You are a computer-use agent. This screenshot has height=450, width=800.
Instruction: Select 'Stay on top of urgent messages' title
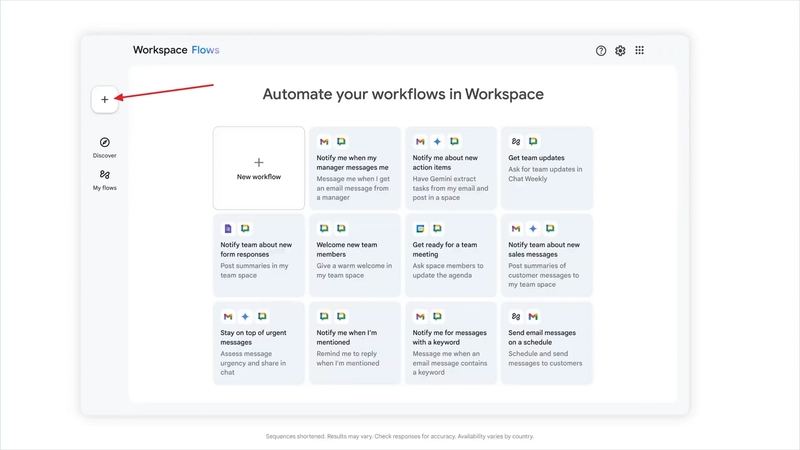[253, 337]
